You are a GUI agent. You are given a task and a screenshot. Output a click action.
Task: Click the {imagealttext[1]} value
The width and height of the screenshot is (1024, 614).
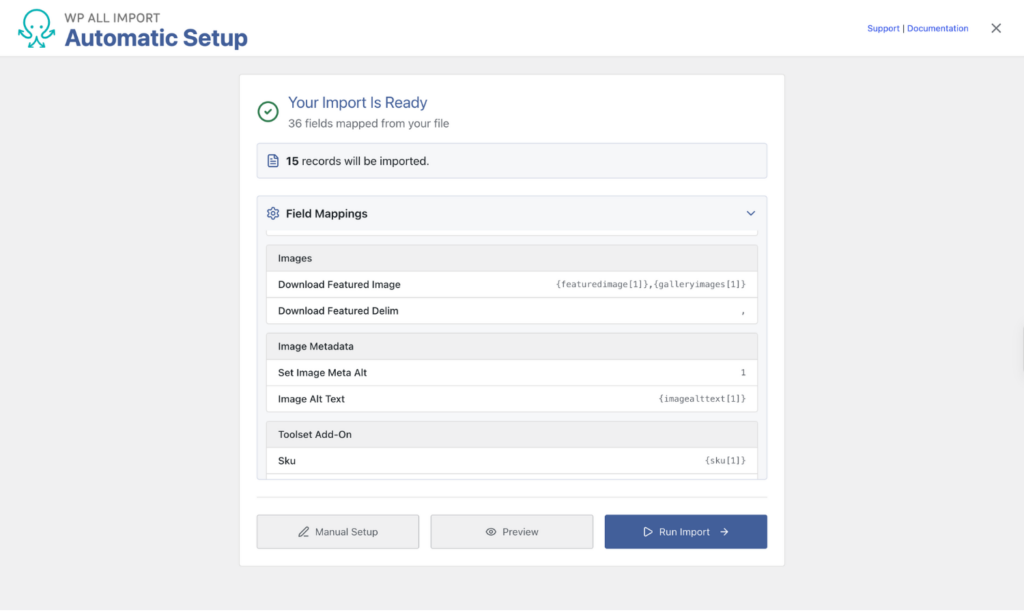pos(702,398)
